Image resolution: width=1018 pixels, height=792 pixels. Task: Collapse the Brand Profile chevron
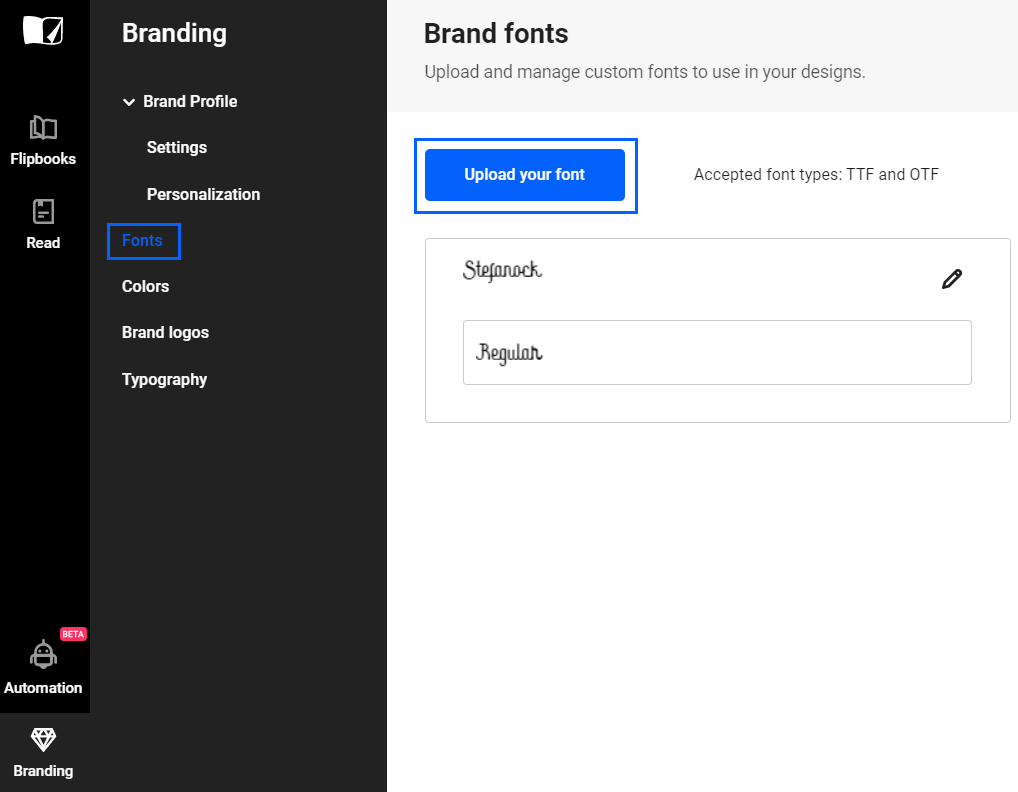point(129,102)
